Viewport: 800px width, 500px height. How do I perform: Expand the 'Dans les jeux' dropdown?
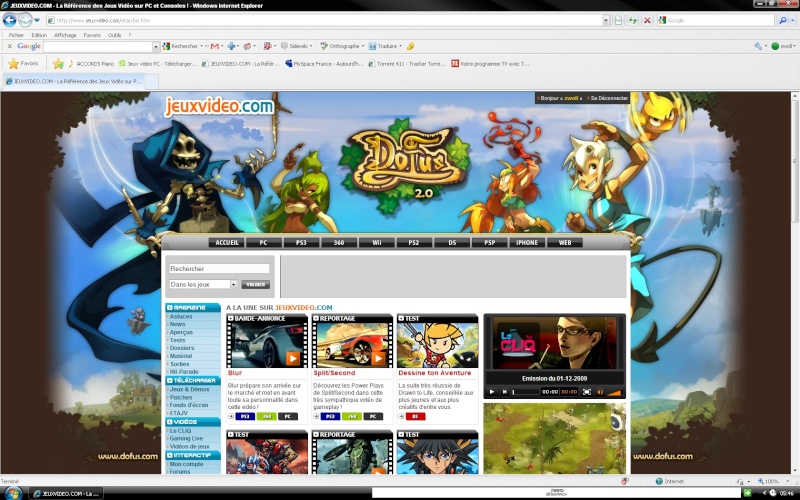(x=234, y=284)
